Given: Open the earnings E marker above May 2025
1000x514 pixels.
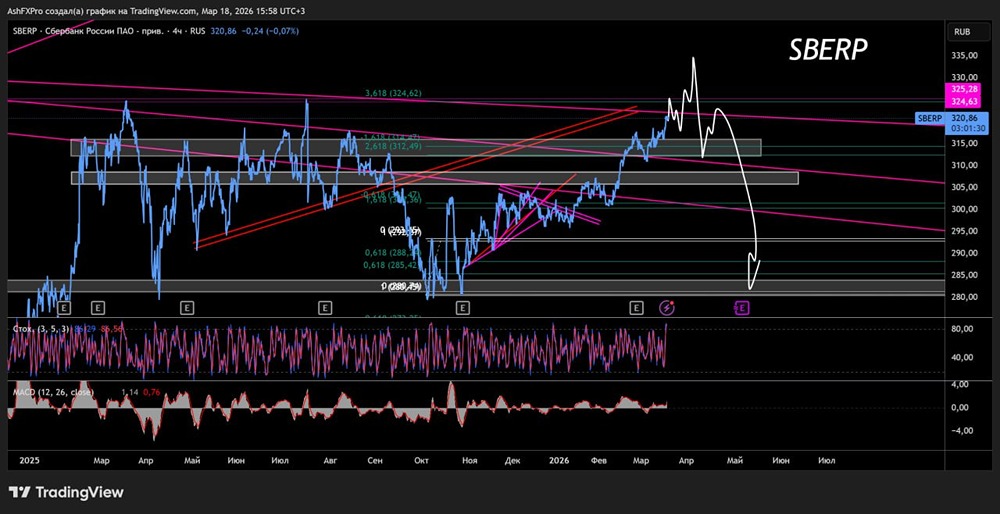Looking at the screenshot, I should (186, 308).
